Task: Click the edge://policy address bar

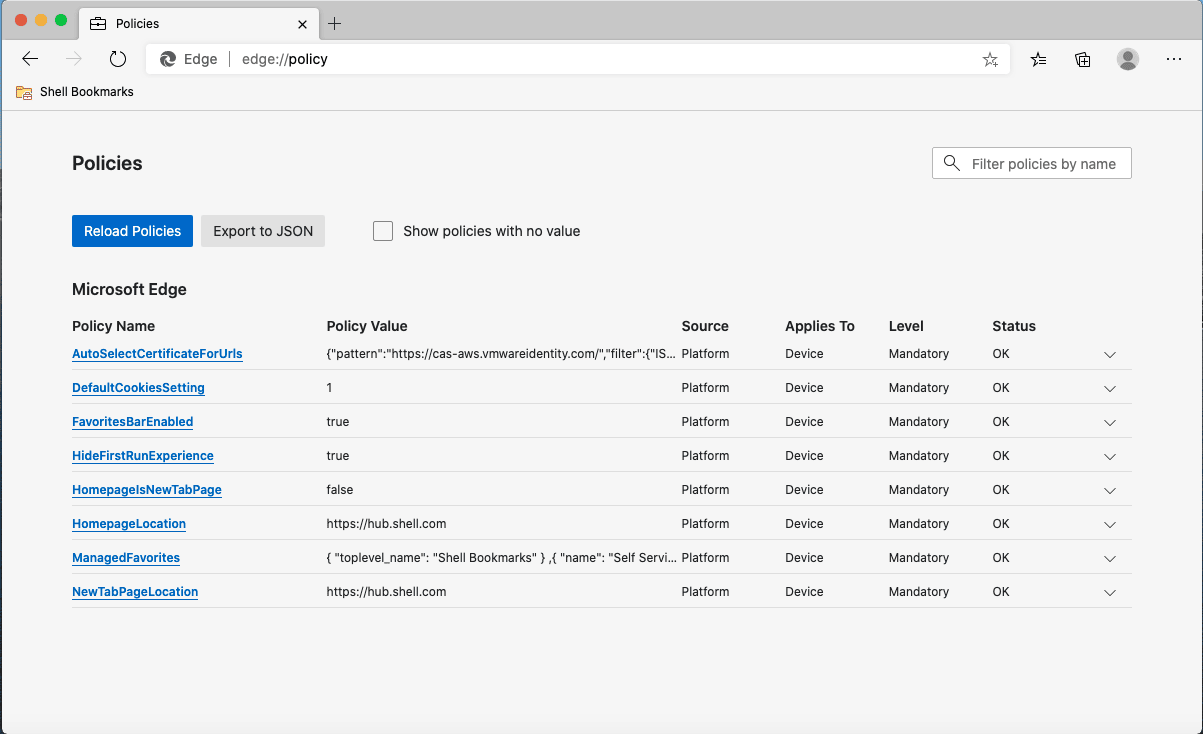Action: click(578, 59)
